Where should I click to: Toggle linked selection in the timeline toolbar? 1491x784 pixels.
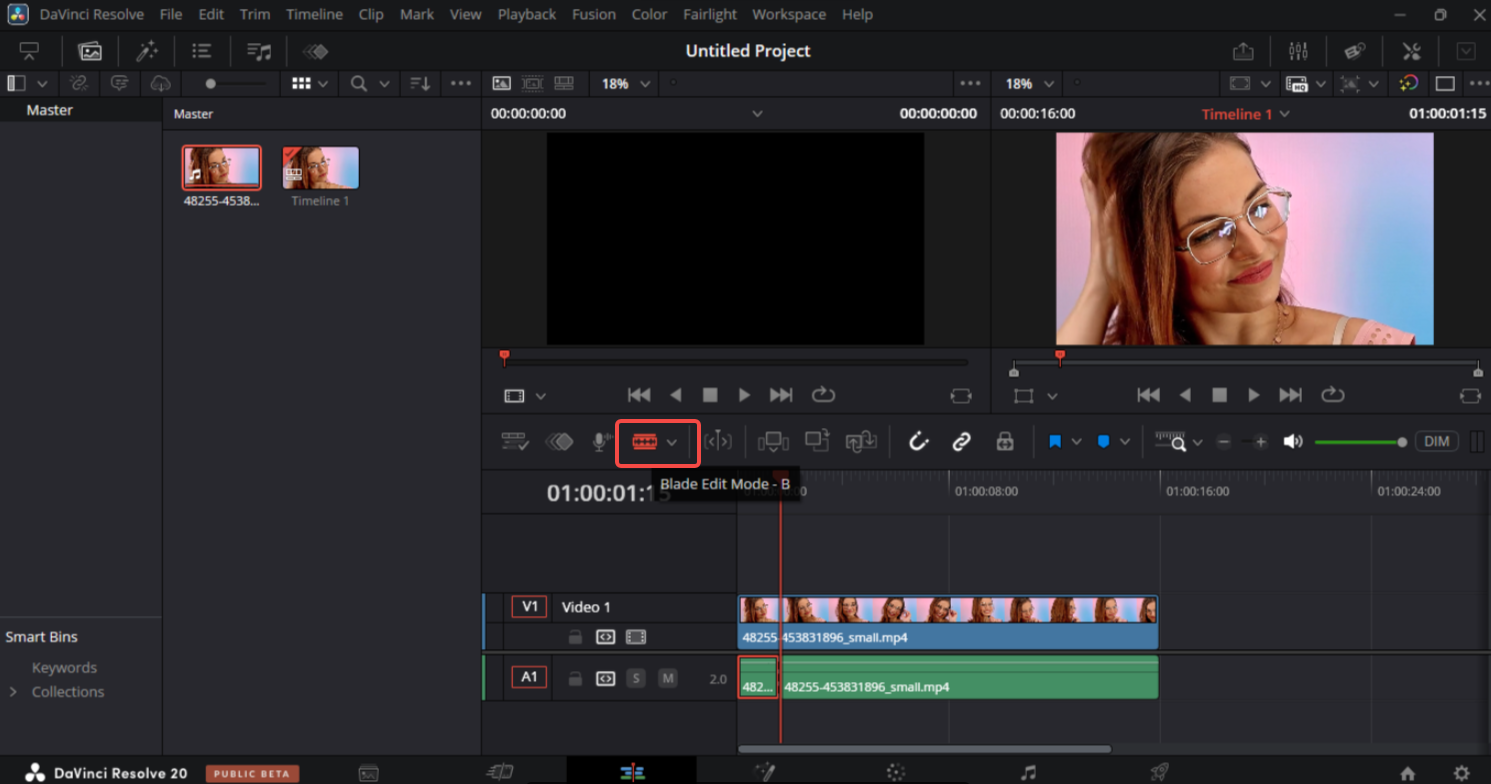[962, 441]
